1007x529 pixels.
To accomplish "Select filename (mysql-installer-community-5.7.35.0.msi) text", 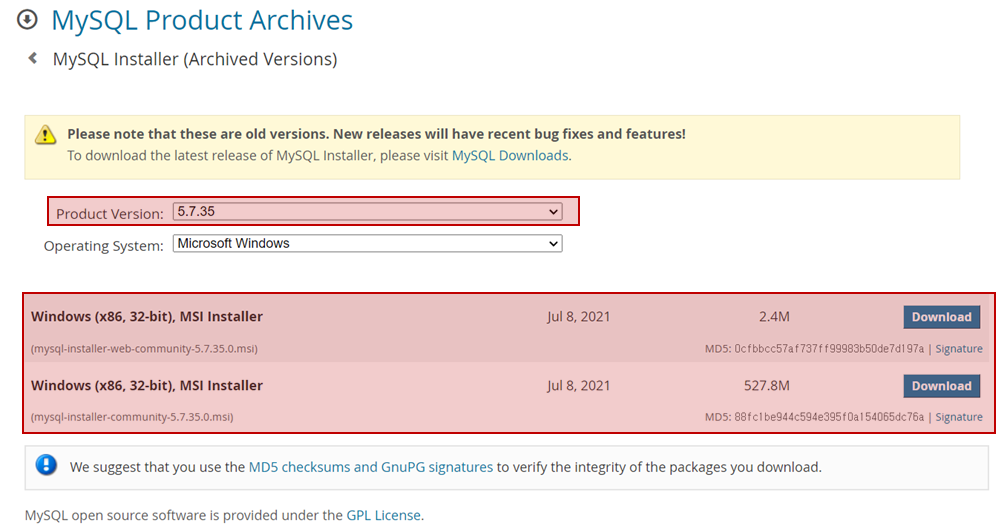I will [132, 417].
